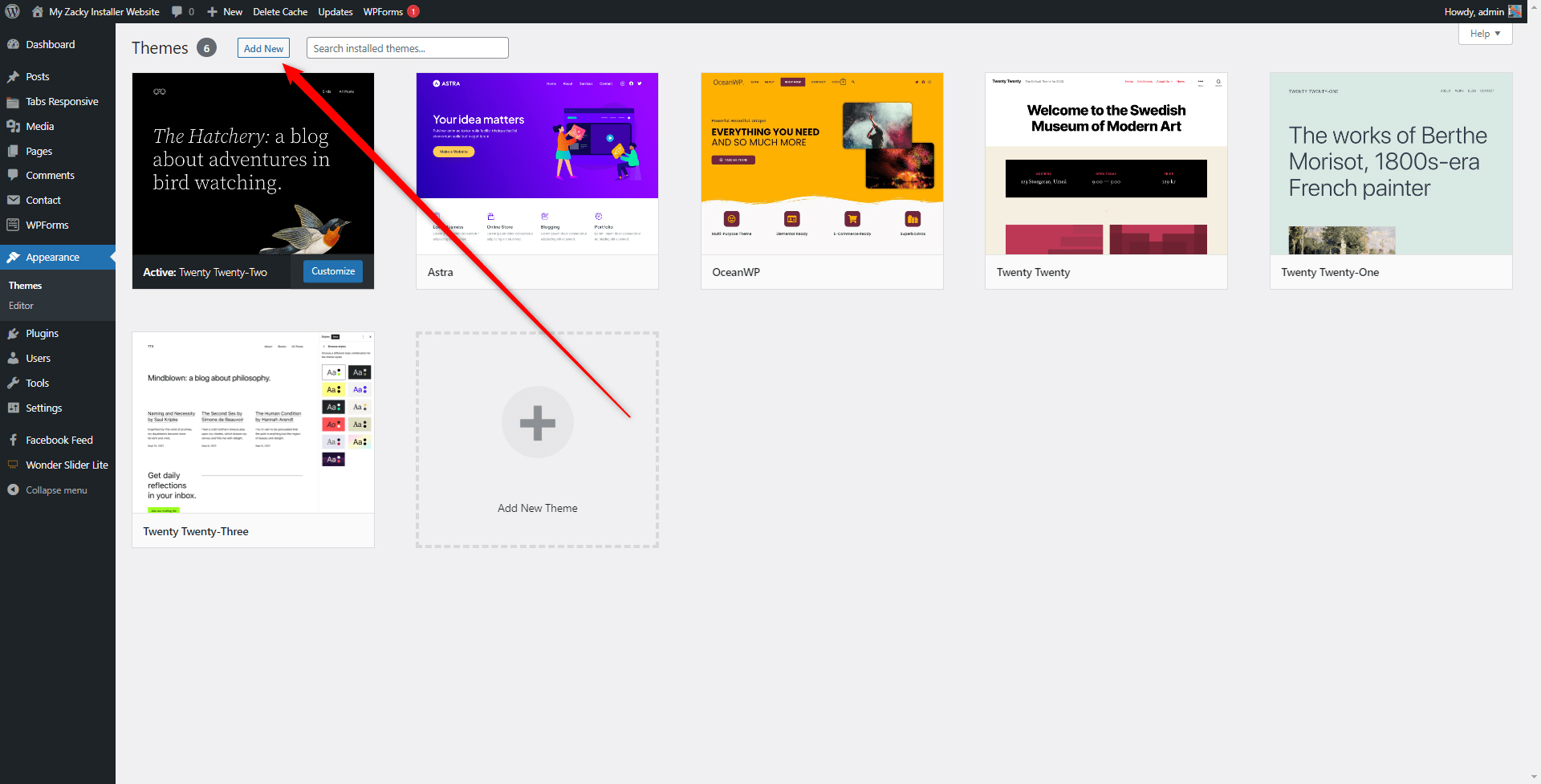
Task: Click the Posts pushpin icon
Action: click(13, 76)
